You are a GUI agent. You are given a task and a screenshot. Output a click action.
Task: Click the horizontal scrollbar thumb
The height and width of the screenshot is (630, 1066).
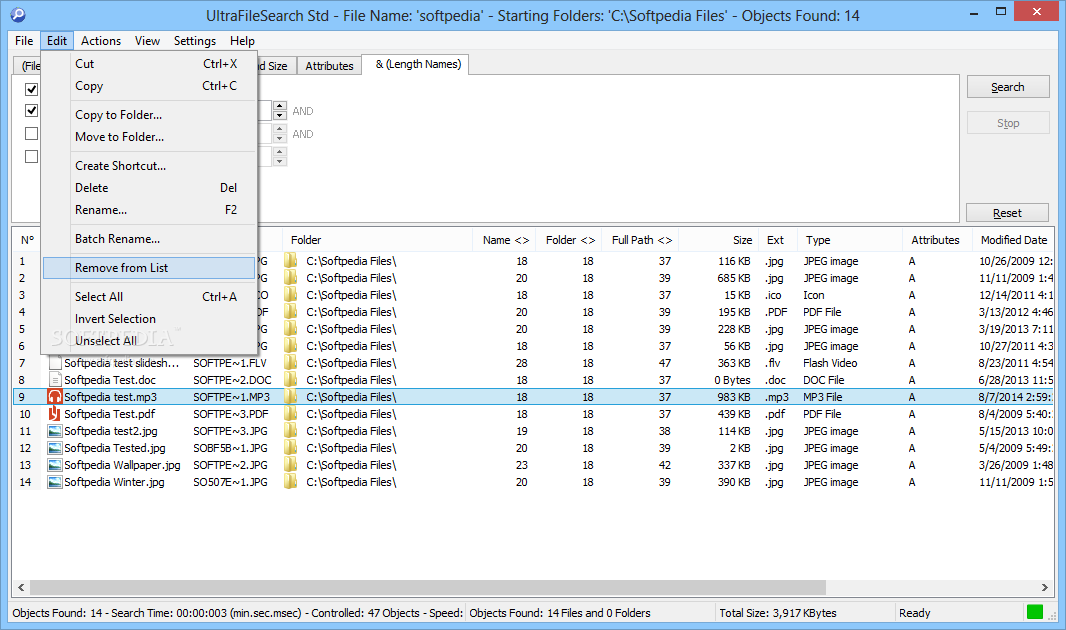428,587
